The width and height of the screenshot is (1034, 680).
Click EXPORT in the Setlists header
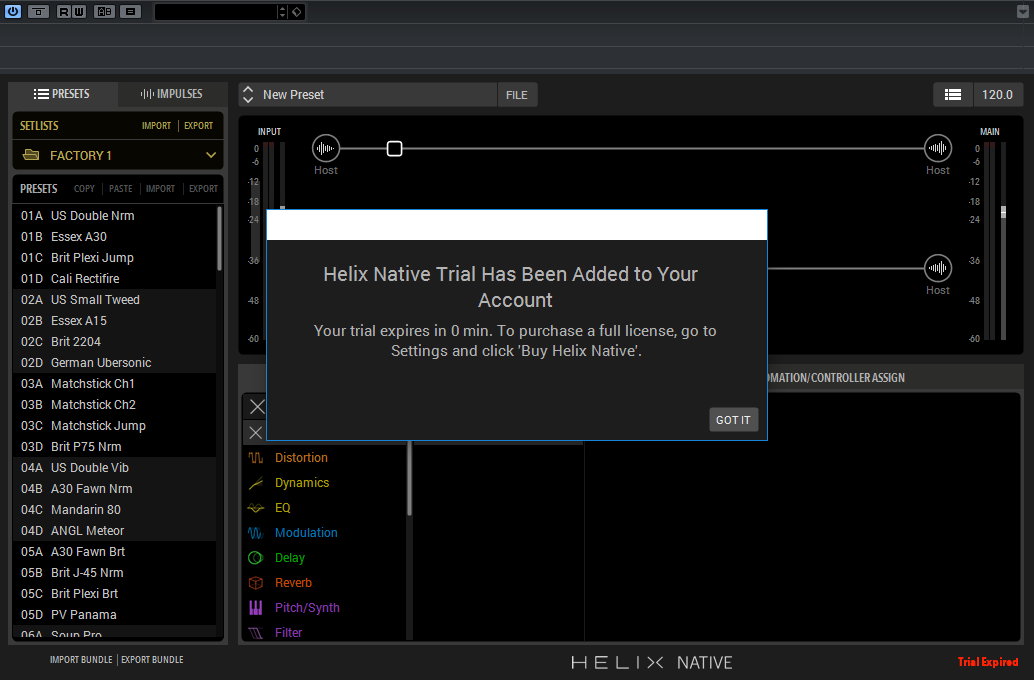point(198,125)
